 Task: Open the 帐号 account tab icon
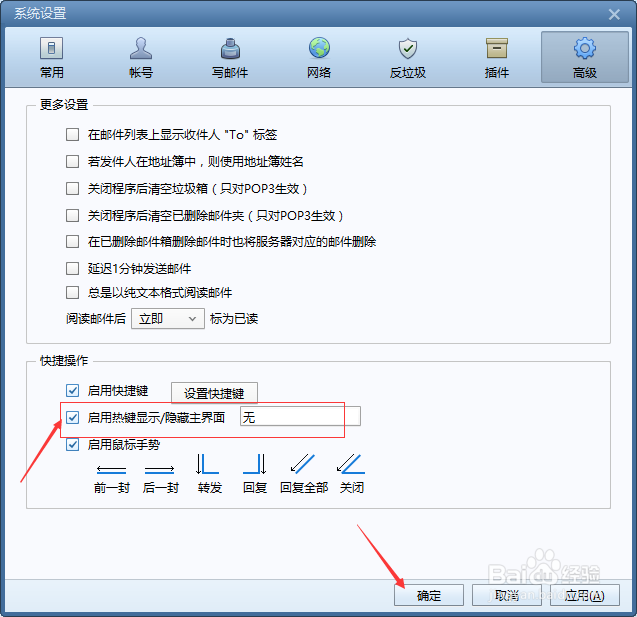click(141, 48)
